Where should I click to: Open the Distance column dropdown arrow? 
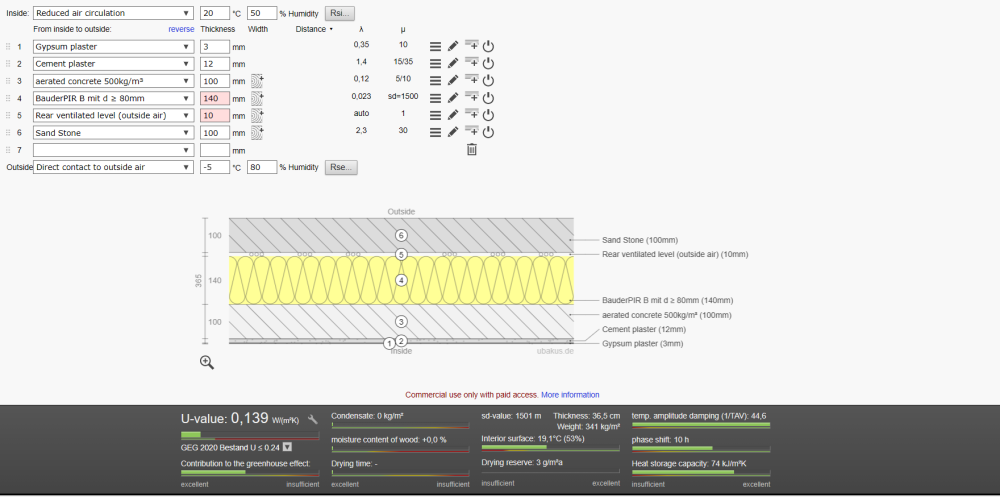click(331, 29)
